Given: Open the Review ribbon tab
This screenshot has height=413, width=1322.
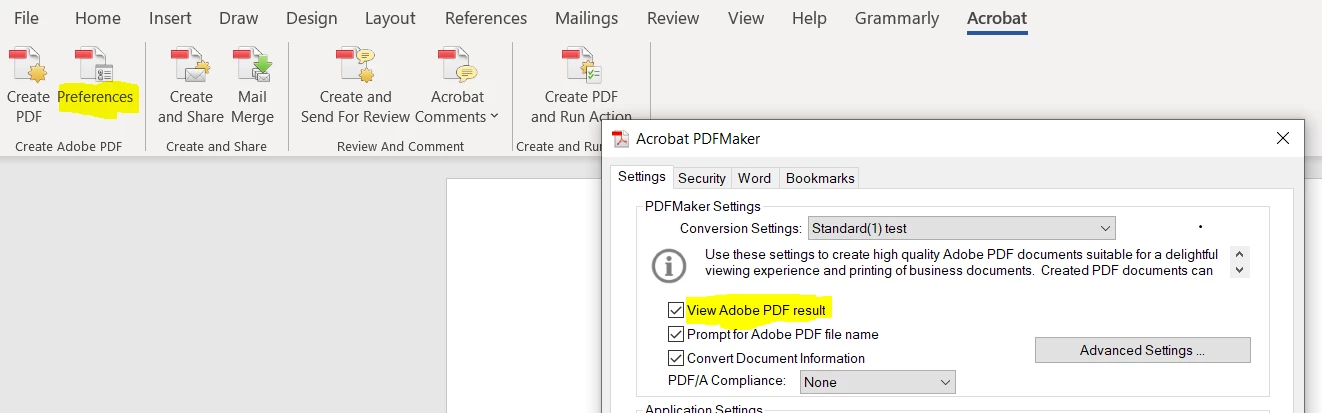Looking at the screenshot, I should coord(673,18).
